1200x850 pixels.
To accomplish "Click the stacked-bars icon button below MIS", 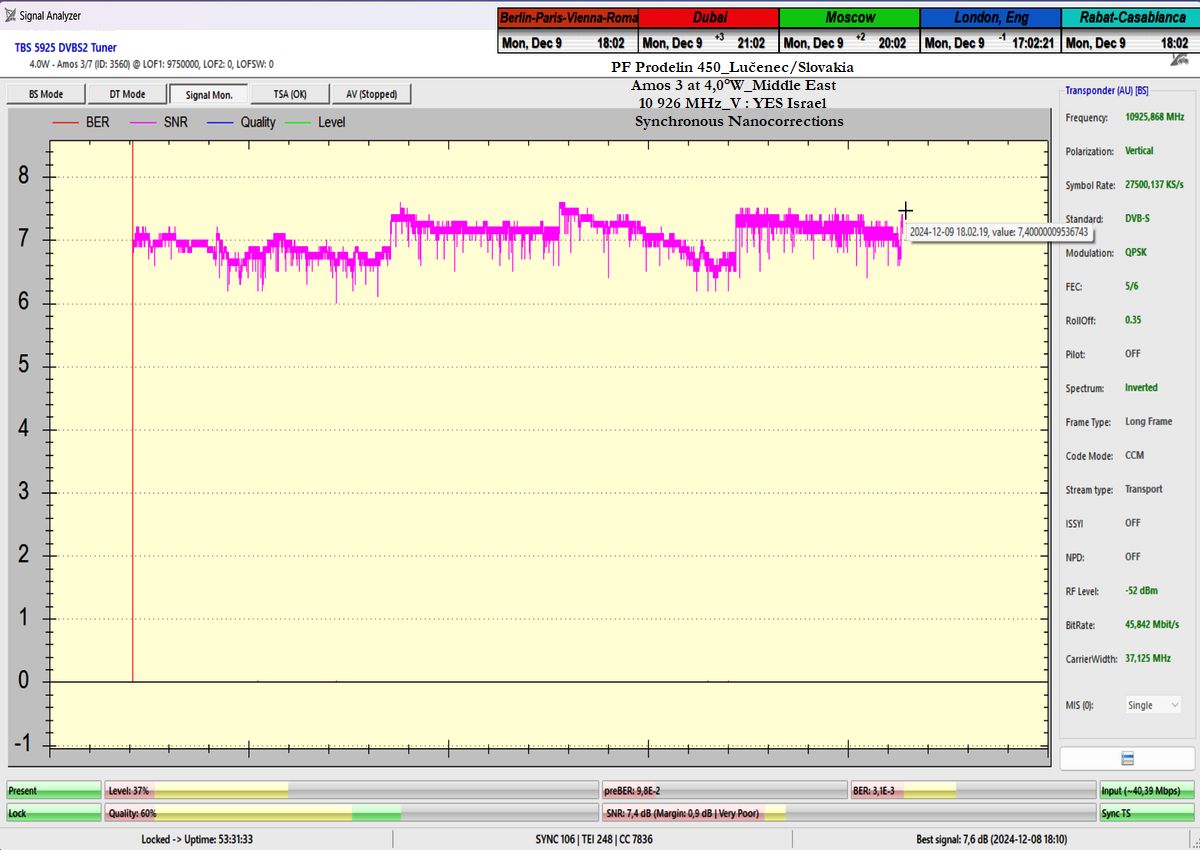I will click(1127, 758).
